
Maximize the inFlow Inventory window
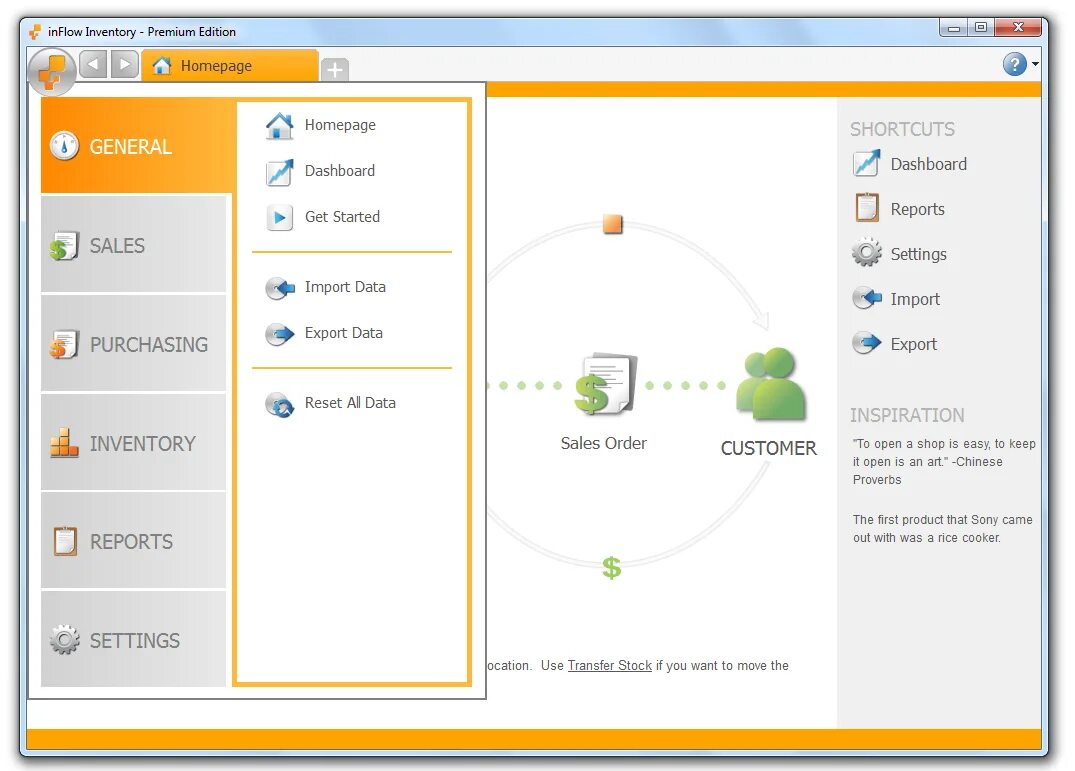pos(981,27)
